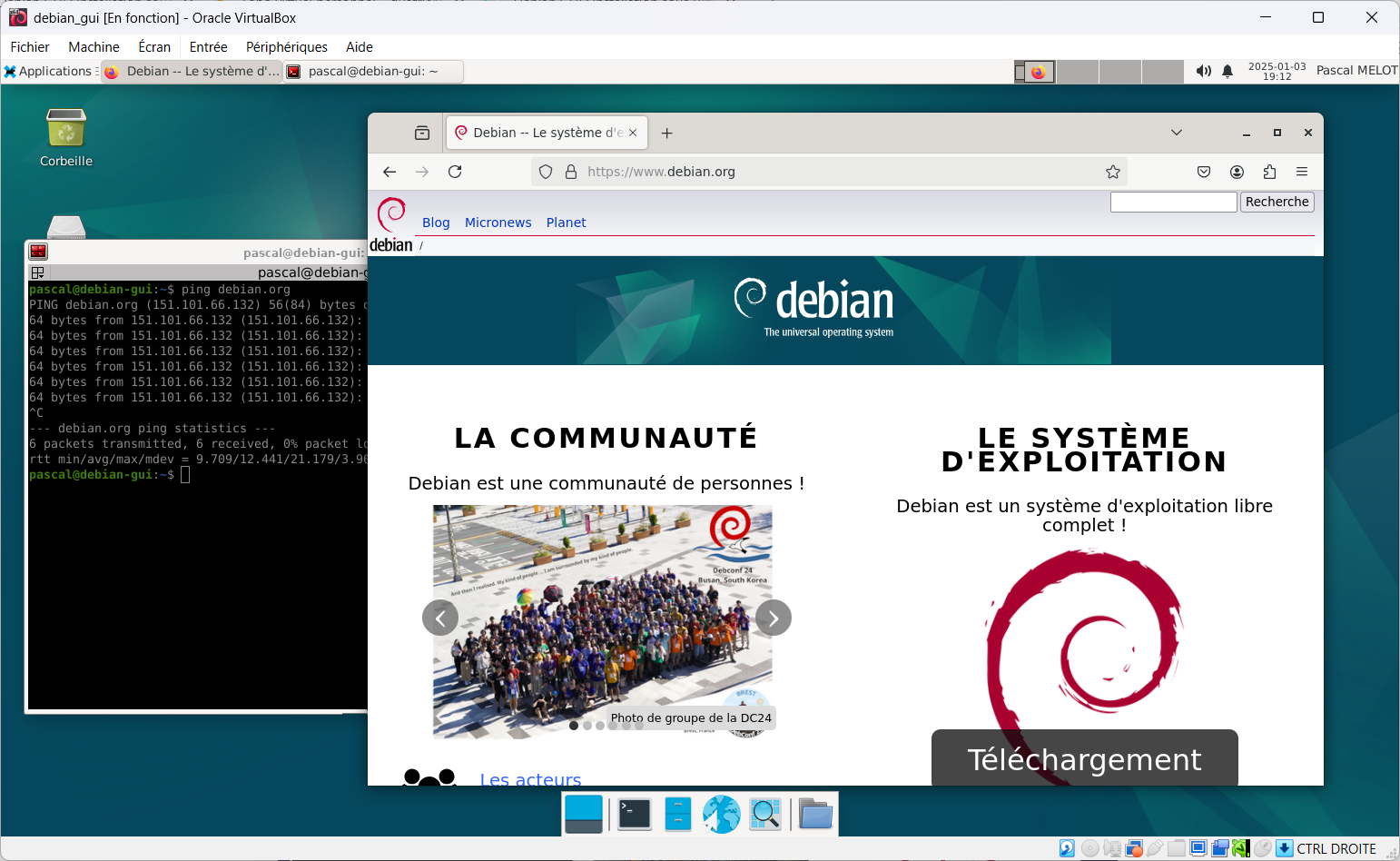
Task: Click the terminal tab grid icon
Action: (x=37, y=272)
